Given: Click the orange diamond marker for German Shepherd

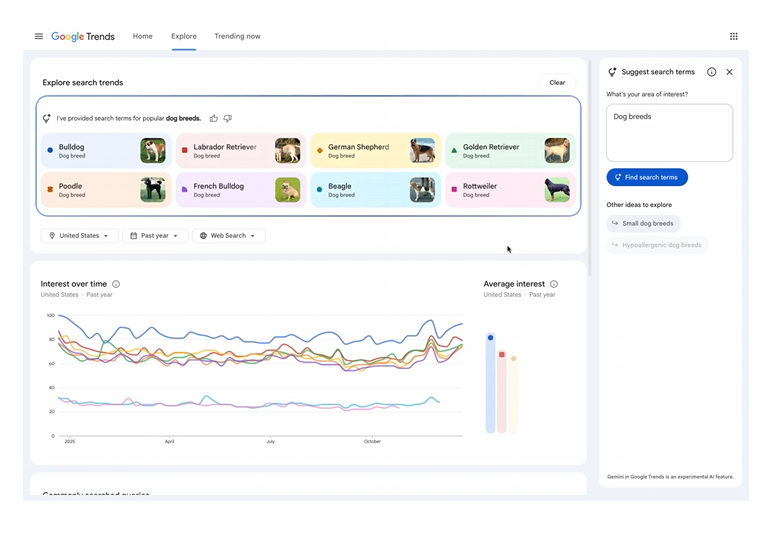Looking at the screenshot, I should point(319,150).
